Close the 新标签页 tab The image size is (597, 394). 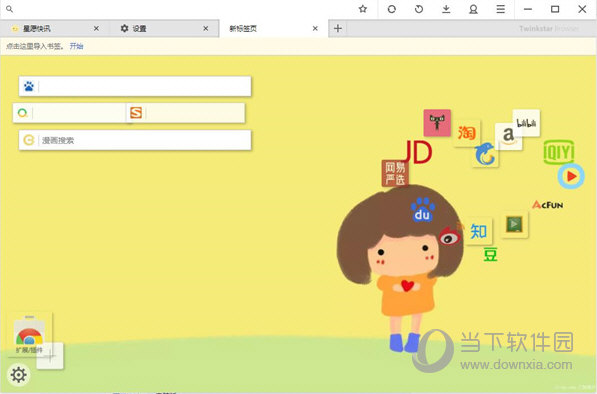[x=315, y=29]
